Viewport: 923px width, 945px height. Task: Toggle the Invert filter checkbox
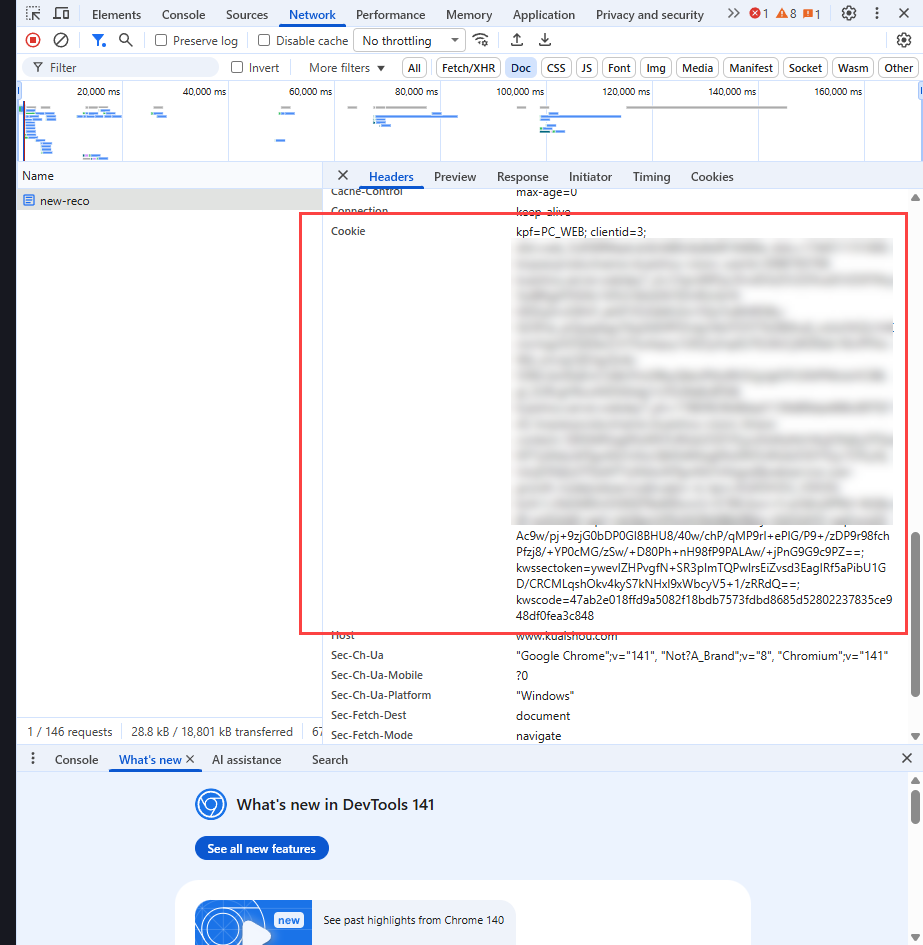click(237, 68)
